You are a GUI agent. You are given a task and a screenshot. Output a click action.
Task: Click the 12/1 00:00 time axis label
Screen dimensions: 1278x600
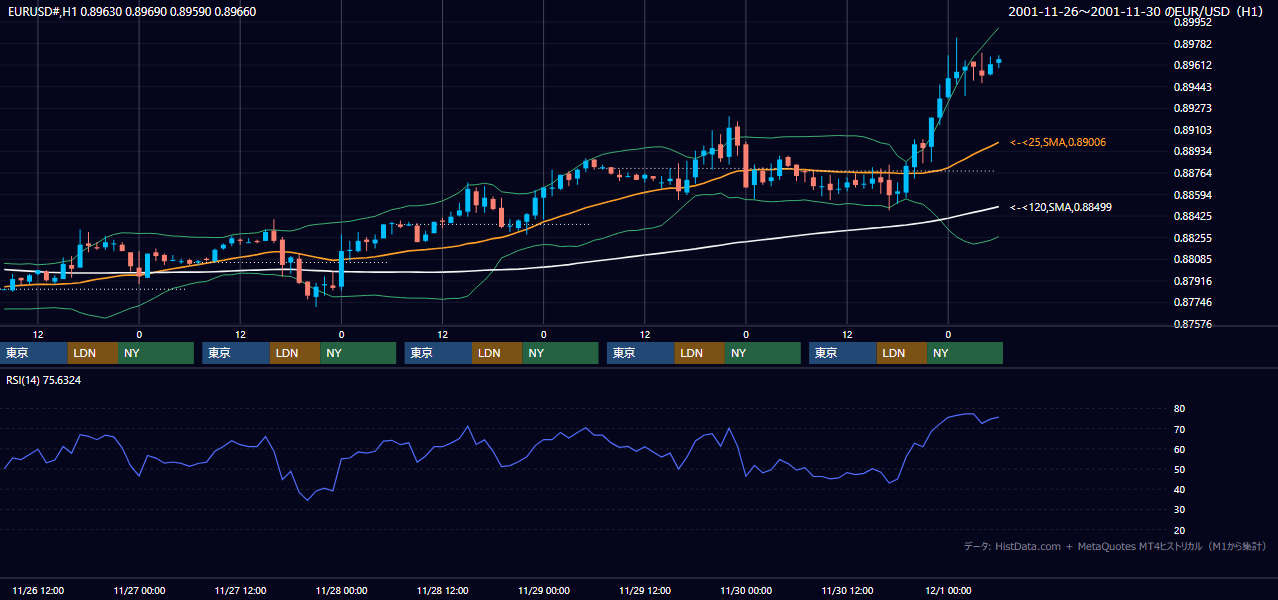948,591
